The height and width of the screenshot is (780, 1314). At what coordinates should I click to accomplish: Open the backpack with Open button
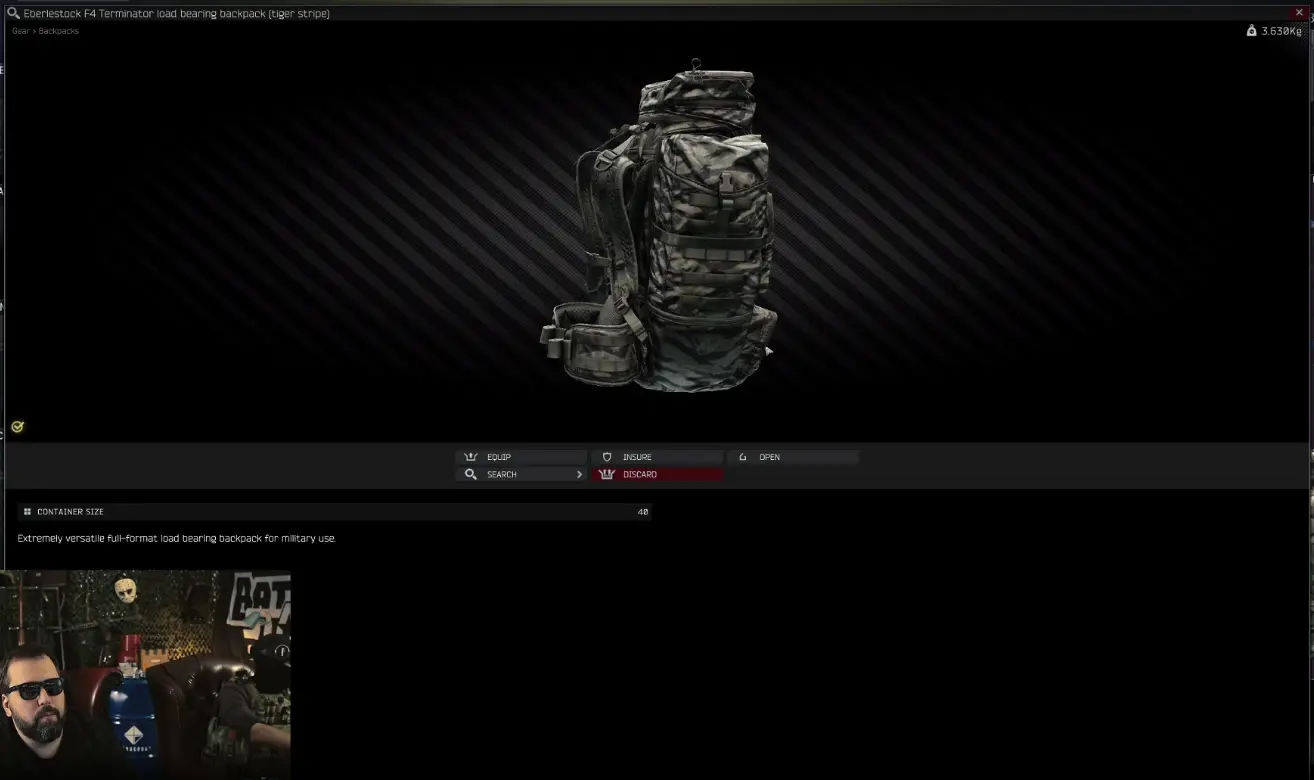pos(793,457)
